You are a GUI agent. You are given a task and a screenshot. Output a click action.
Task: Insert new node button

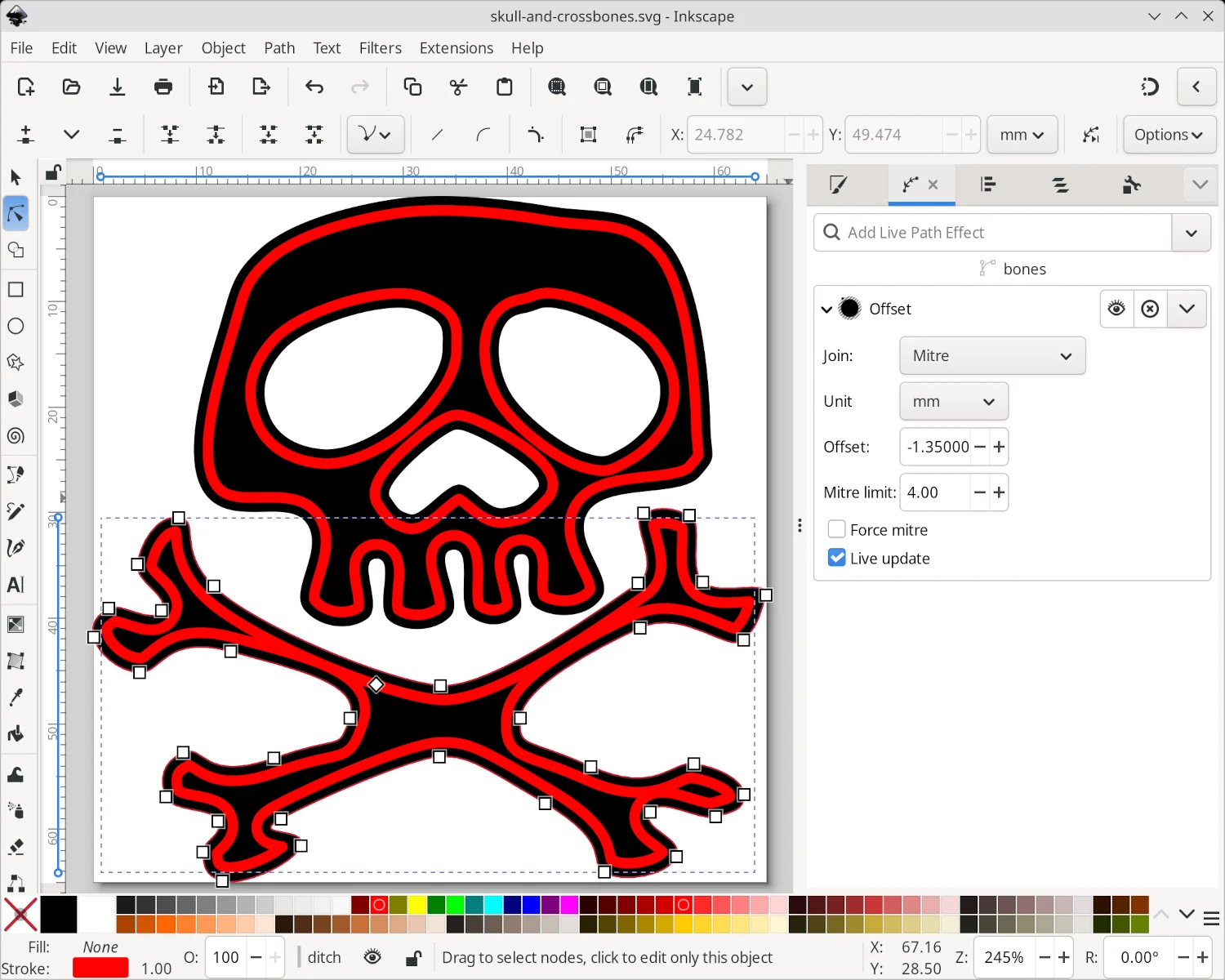(25, 135)
